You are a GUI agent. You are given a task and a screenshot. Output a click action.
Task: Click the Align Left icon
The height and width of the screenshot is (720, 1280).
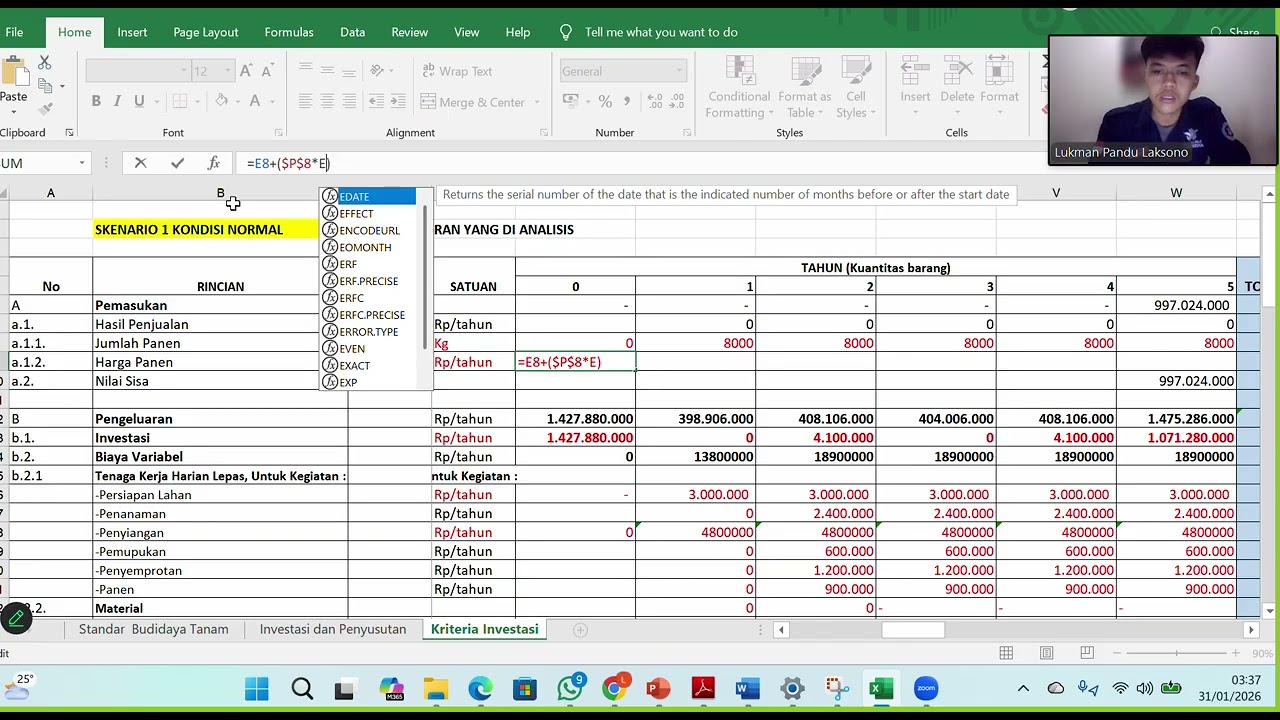coord(305,102)
